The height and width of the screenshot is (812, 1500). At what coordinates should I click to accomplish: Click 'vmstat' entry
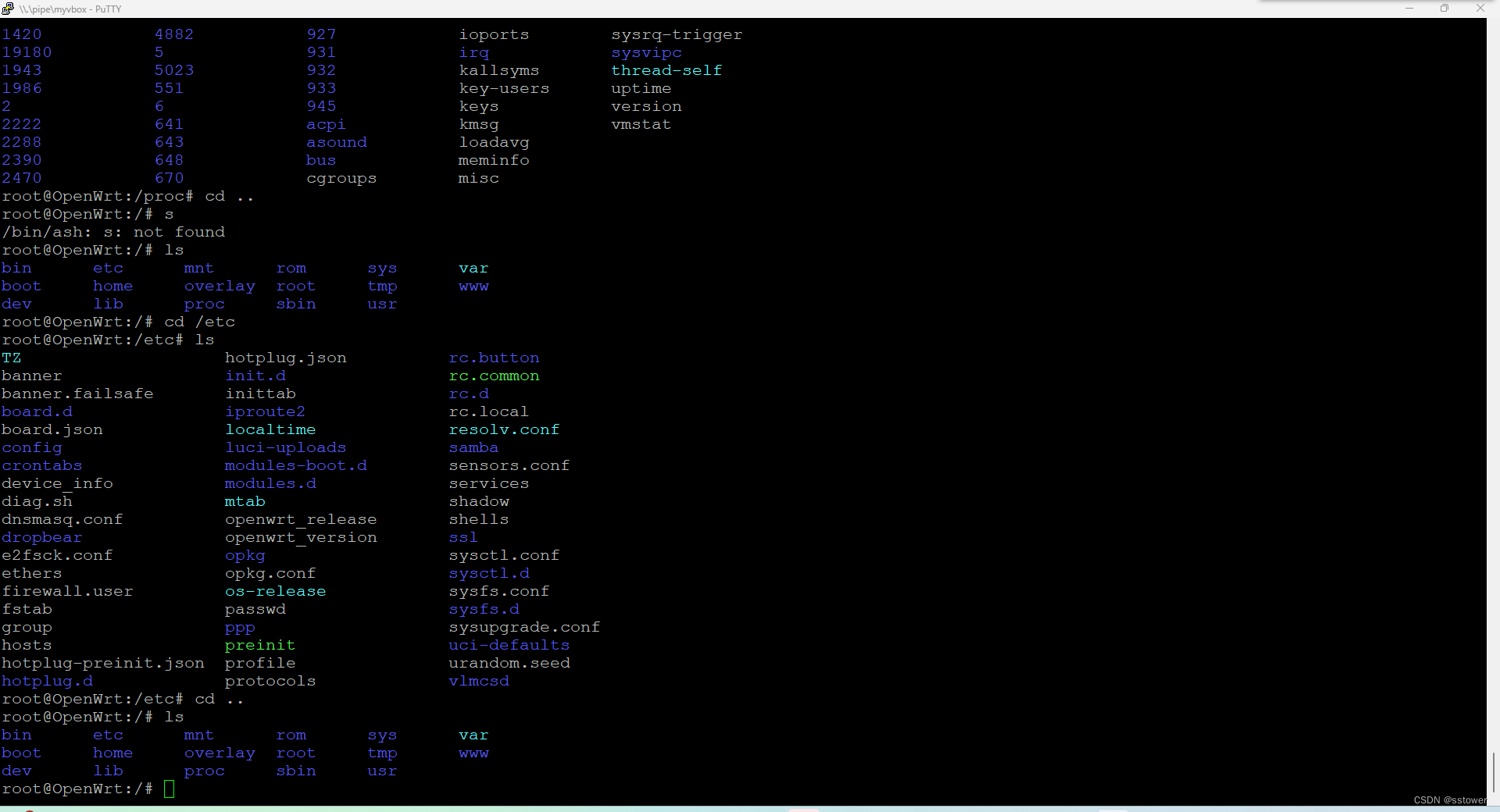(641, 124)
